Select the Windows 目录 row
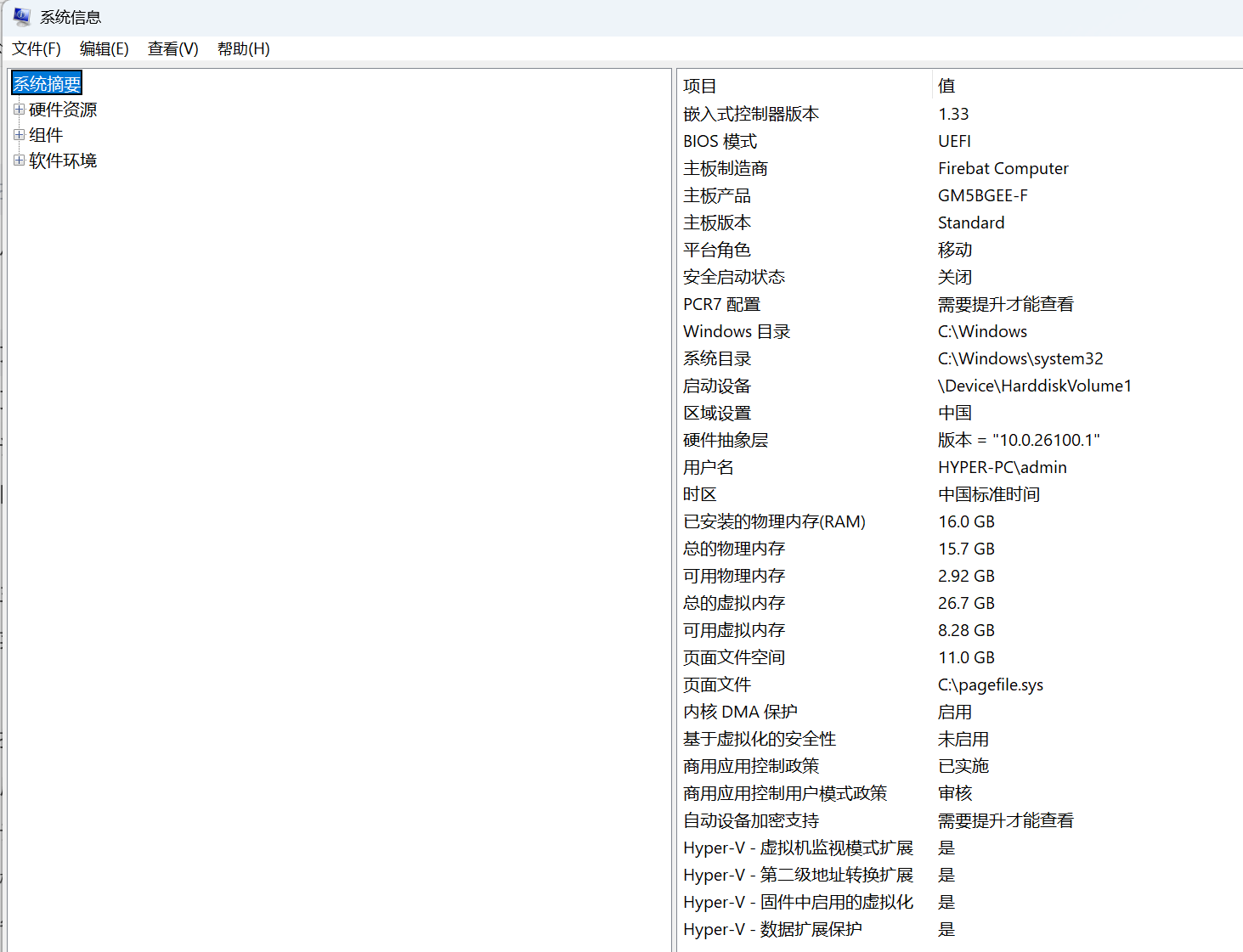The width and height of the screenshot is (1243, 952). (x=960, y=331)
